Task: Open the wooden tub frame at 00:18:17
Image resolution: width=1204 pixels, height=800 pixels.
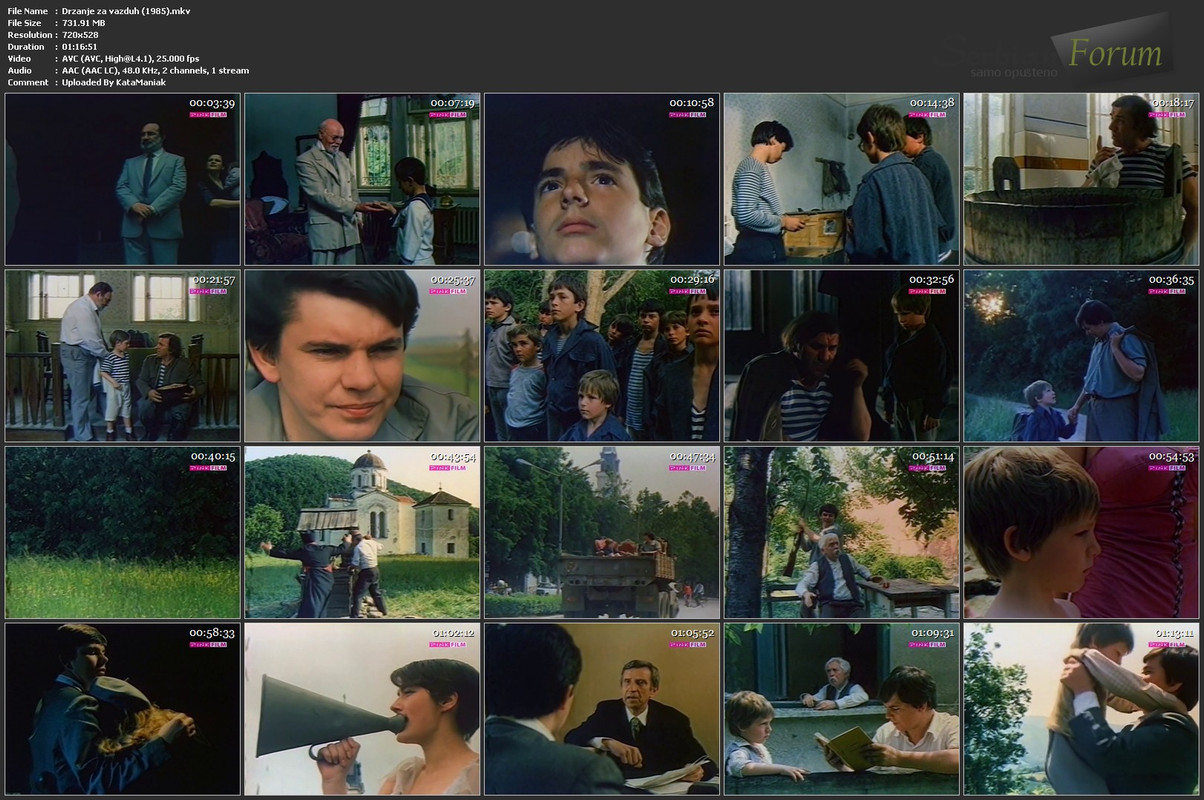Action: pyautogui.click(x=1081, y=180)
